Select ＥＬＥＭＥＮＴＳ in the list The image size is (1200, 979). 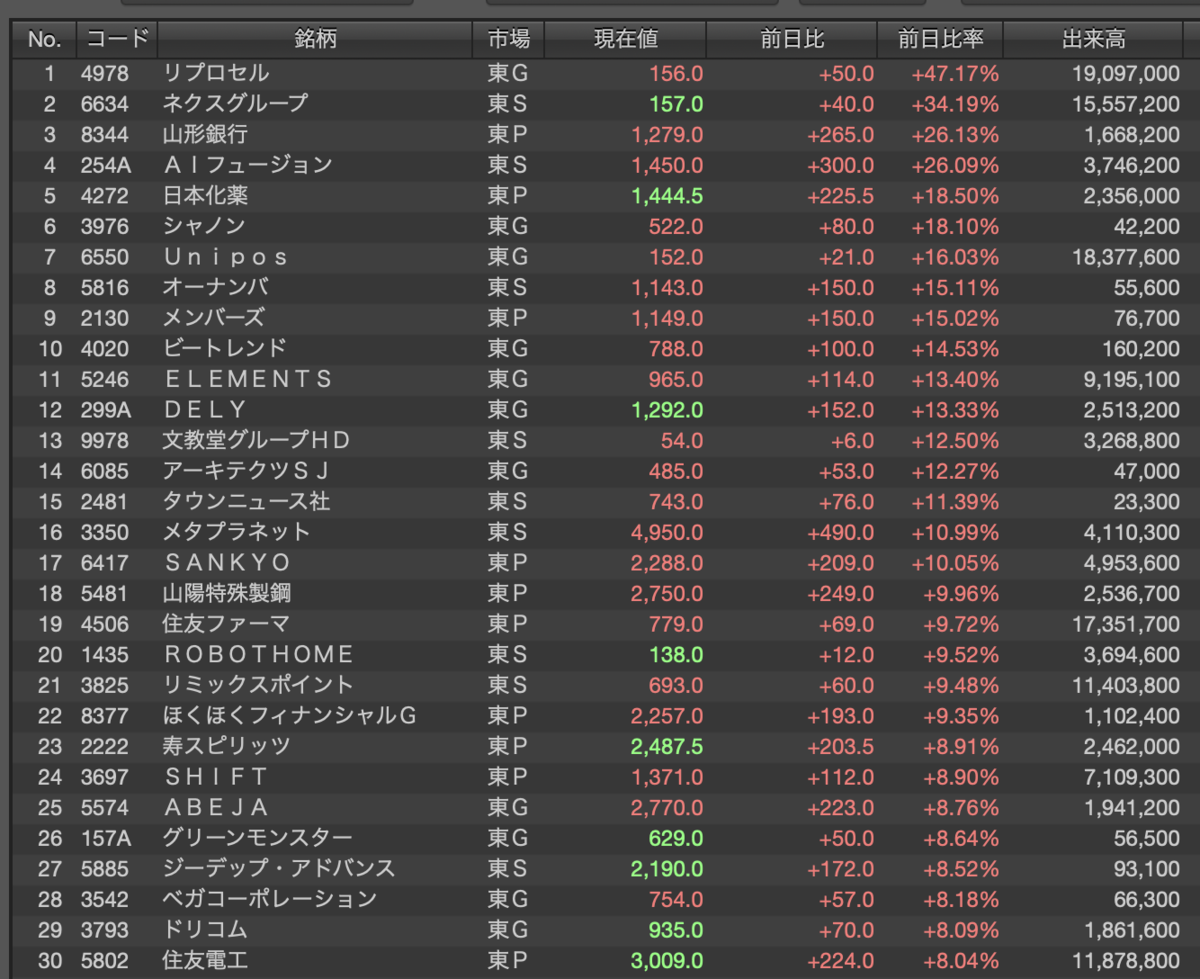[x=247, y=379]
